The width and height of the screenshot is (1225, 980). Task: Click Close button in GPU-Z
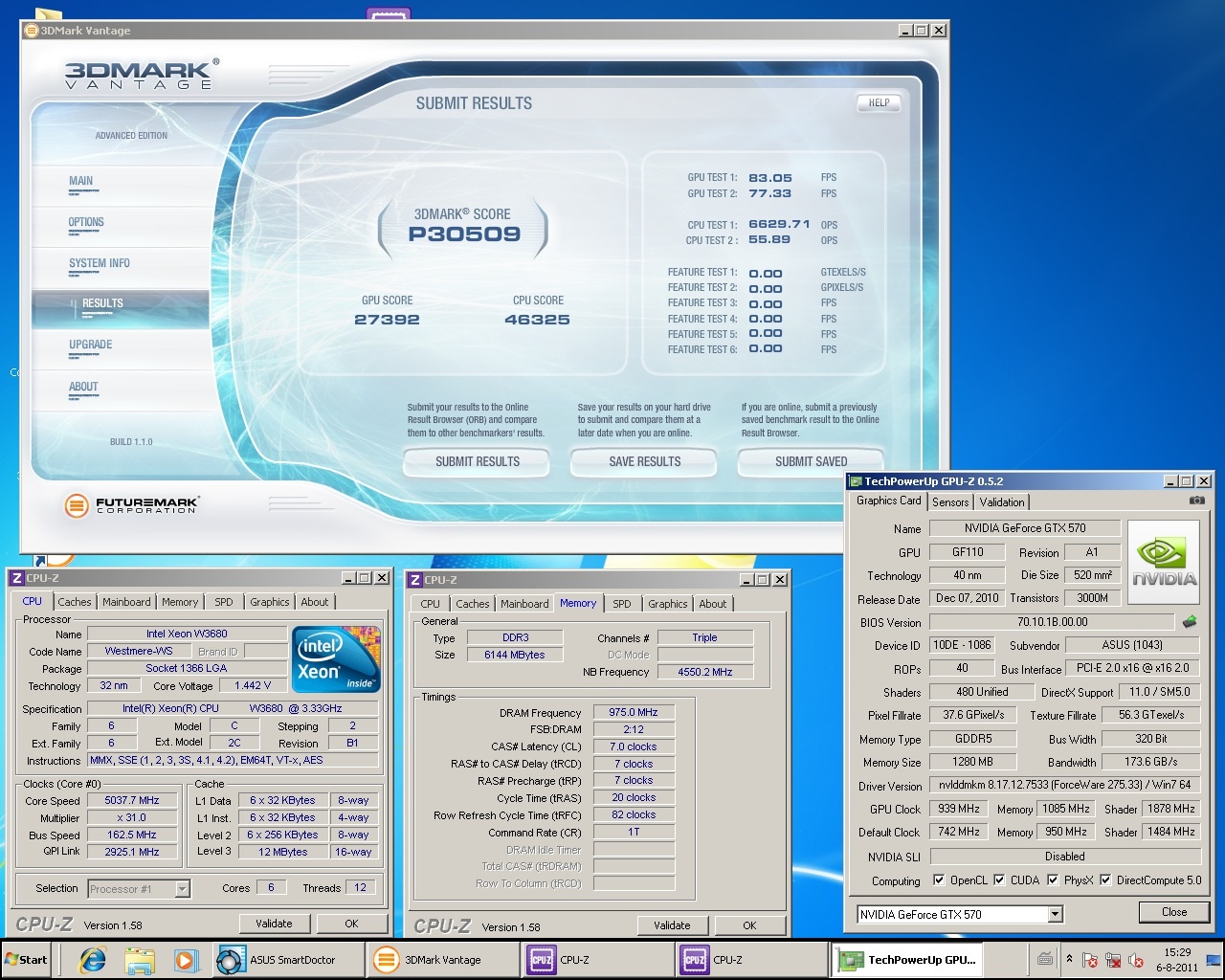tap(1174, 912)
